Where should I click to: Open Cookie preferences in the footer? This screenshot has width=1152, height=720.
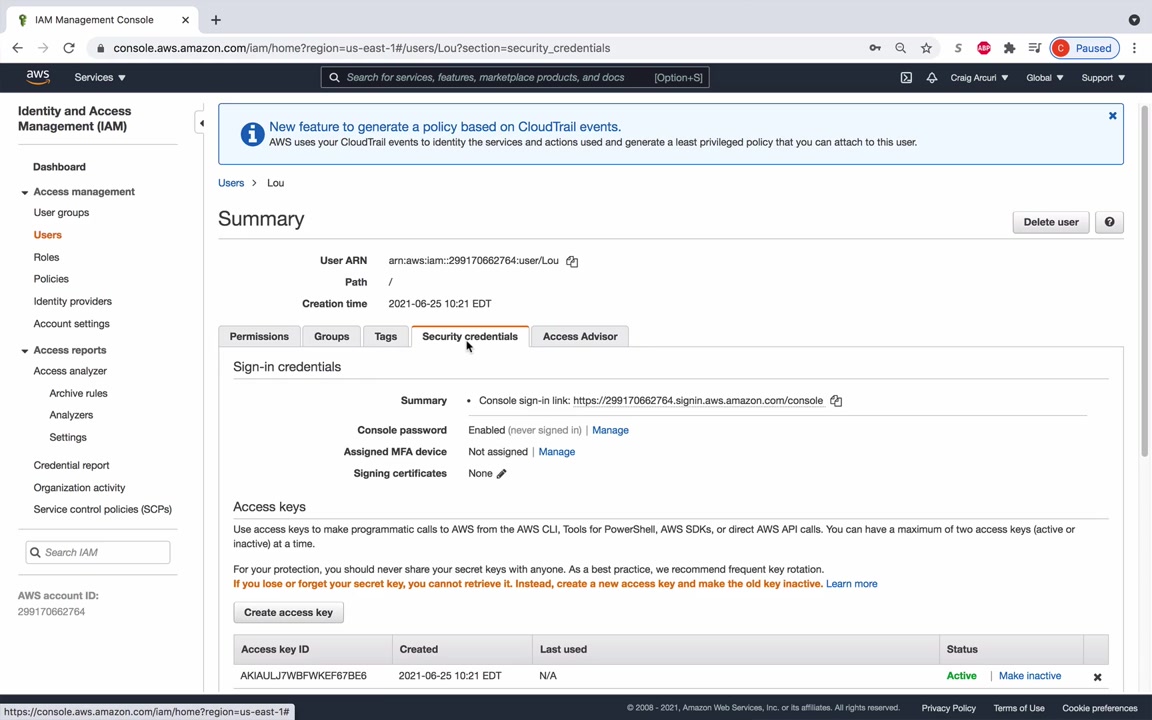point(1100,708)
